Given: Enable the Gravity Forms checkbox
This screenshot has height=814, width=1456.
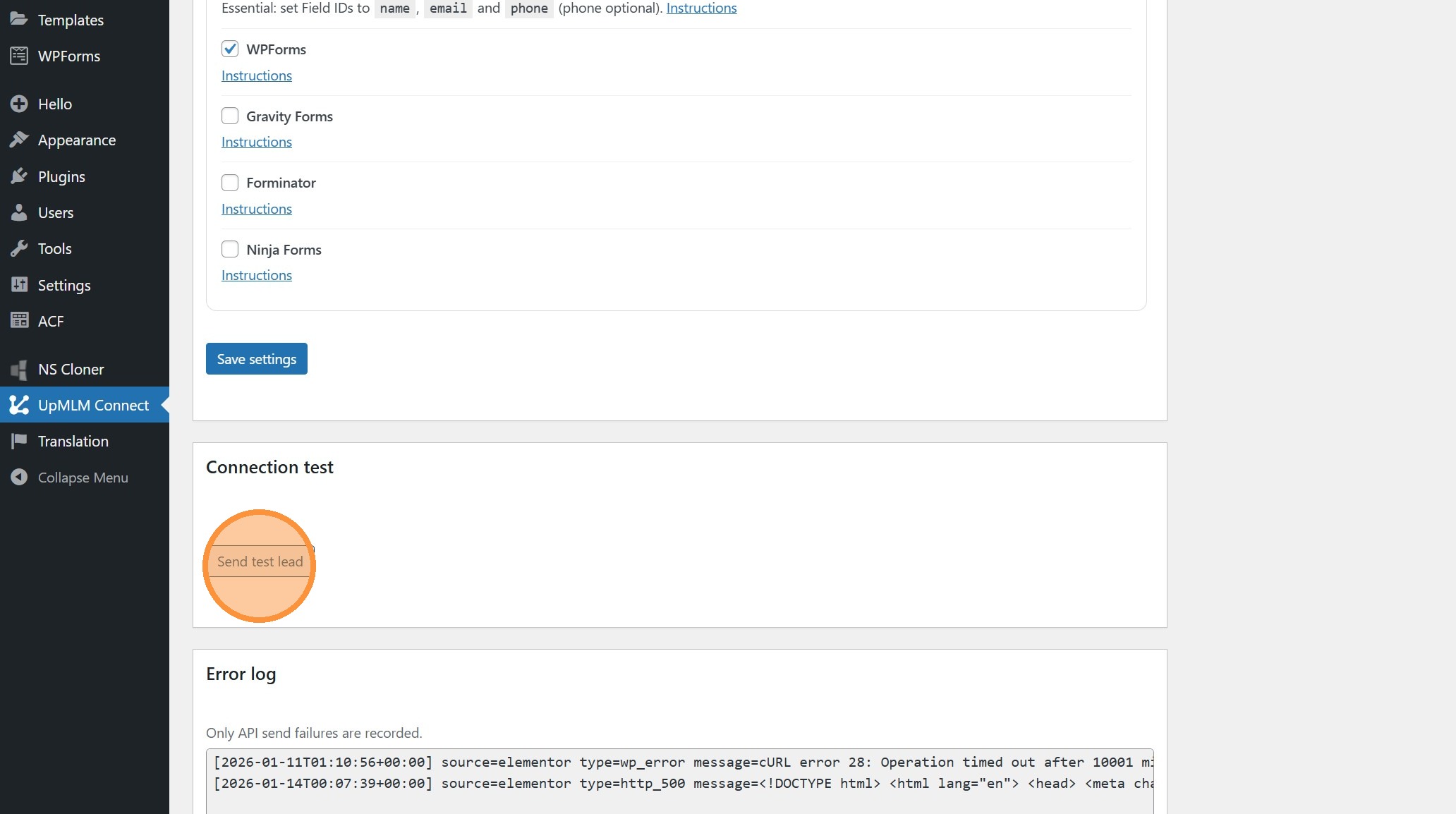Looking at the screenshot, I should point(230,116).
